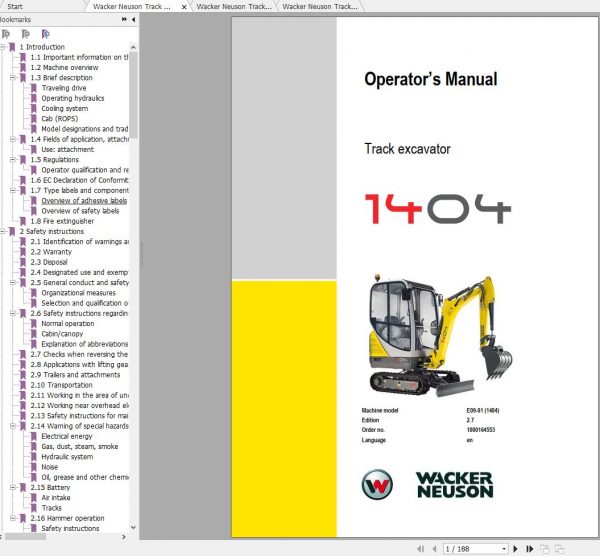Screen dimensions: 600x556
Task: Click the Wacker Neuson logo on page
Action: tap(427, 485)
